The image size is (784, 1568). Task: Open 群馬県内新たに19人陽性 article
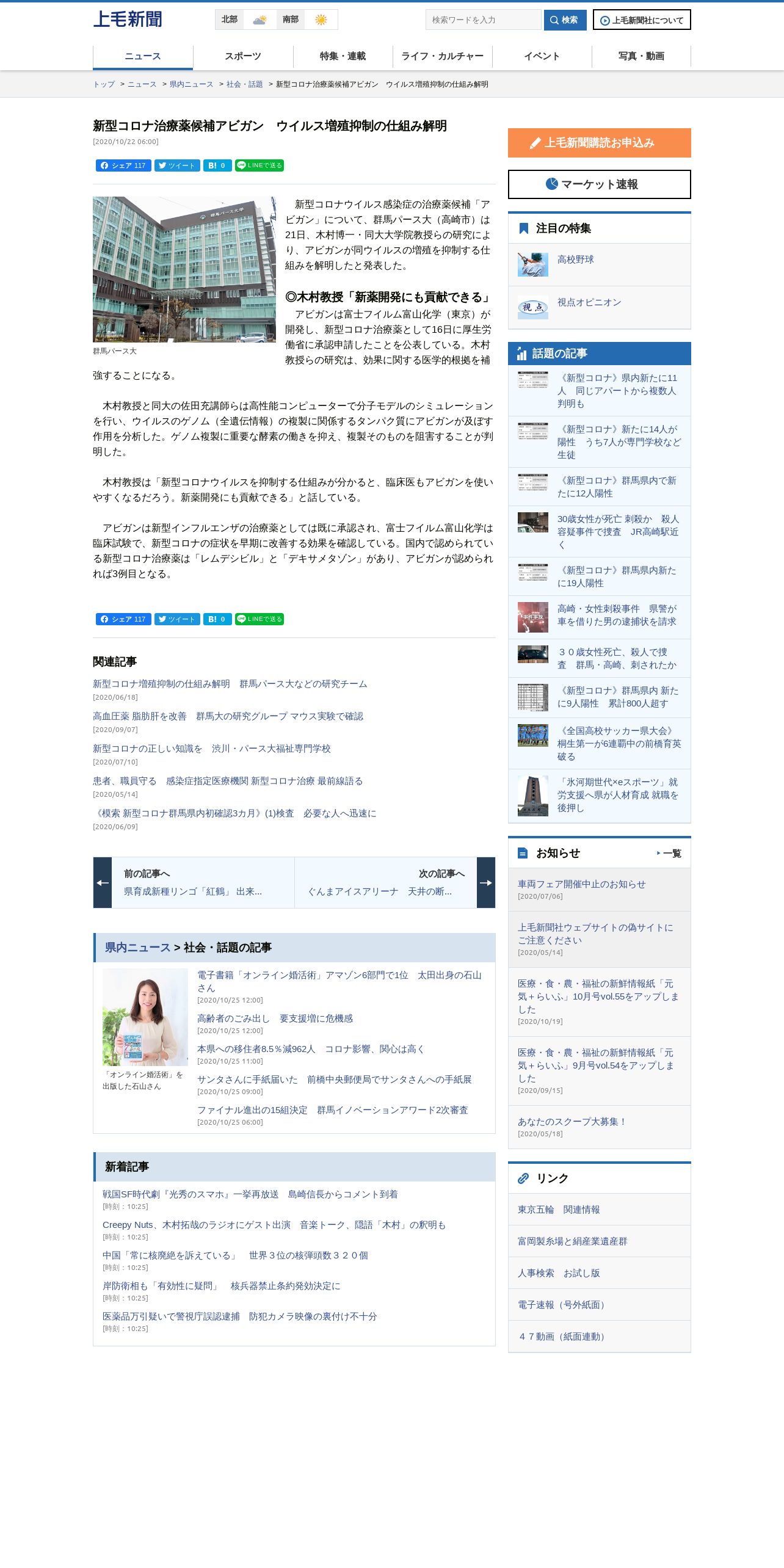(x=617, y=576)
